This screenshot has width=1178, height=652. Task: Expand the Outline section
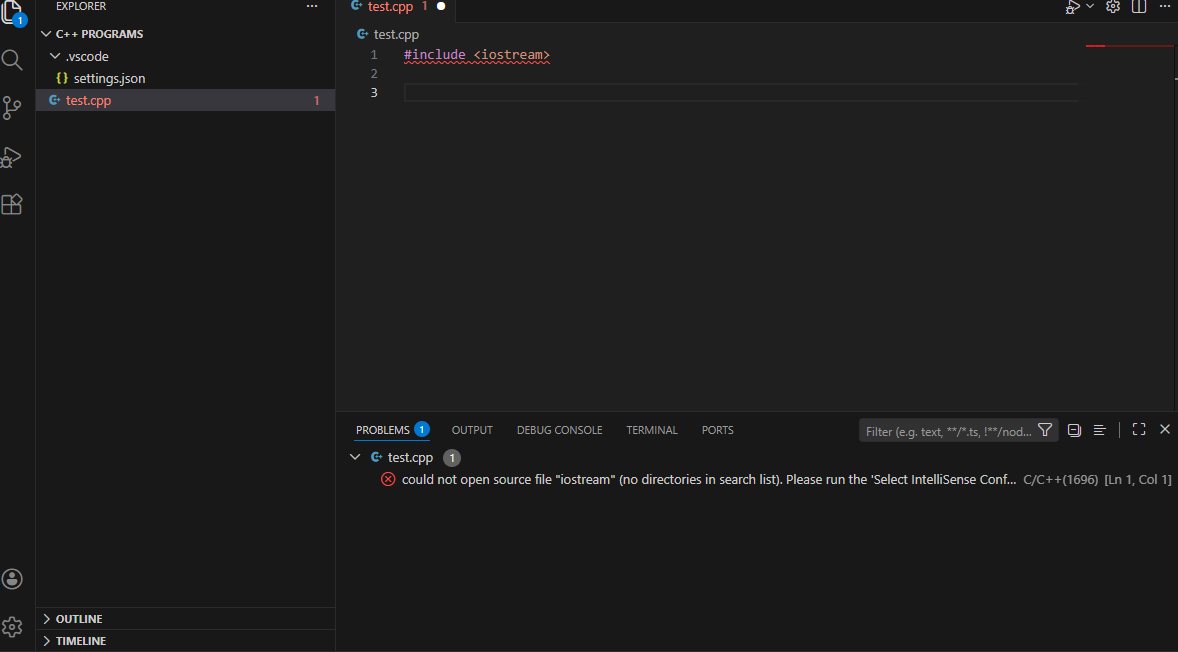pyautogui.click(x=78, y=619)
